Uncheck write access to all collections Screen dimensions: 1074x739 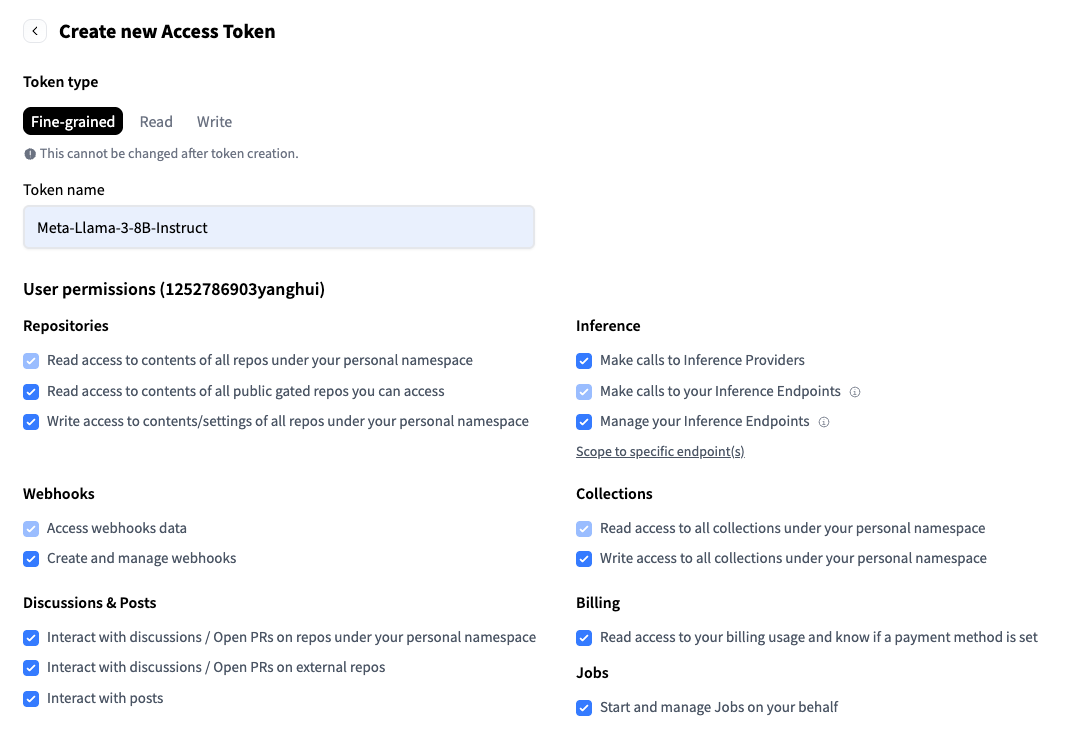point(584,559)
